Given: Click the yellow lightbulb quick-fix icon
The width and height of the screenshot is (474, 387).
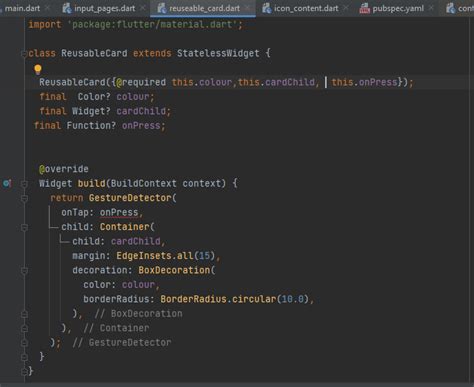Looking at the screenshot, I should [38, 69].
